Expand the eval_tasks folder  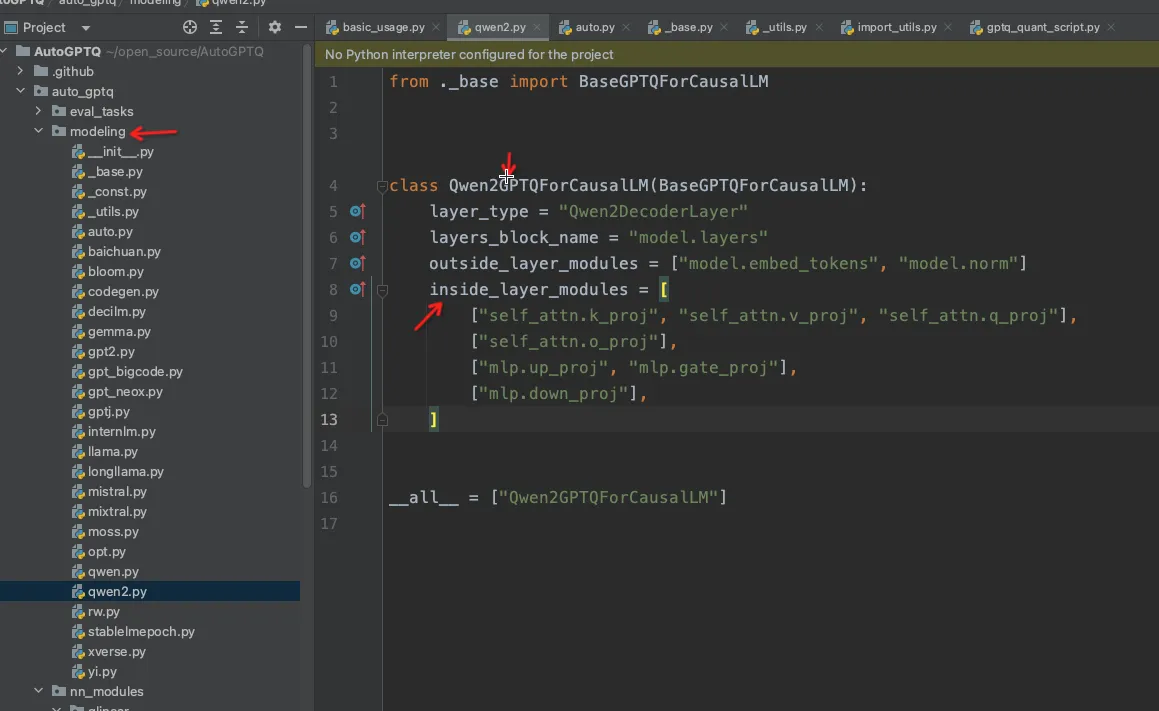(x=39, y=112)
